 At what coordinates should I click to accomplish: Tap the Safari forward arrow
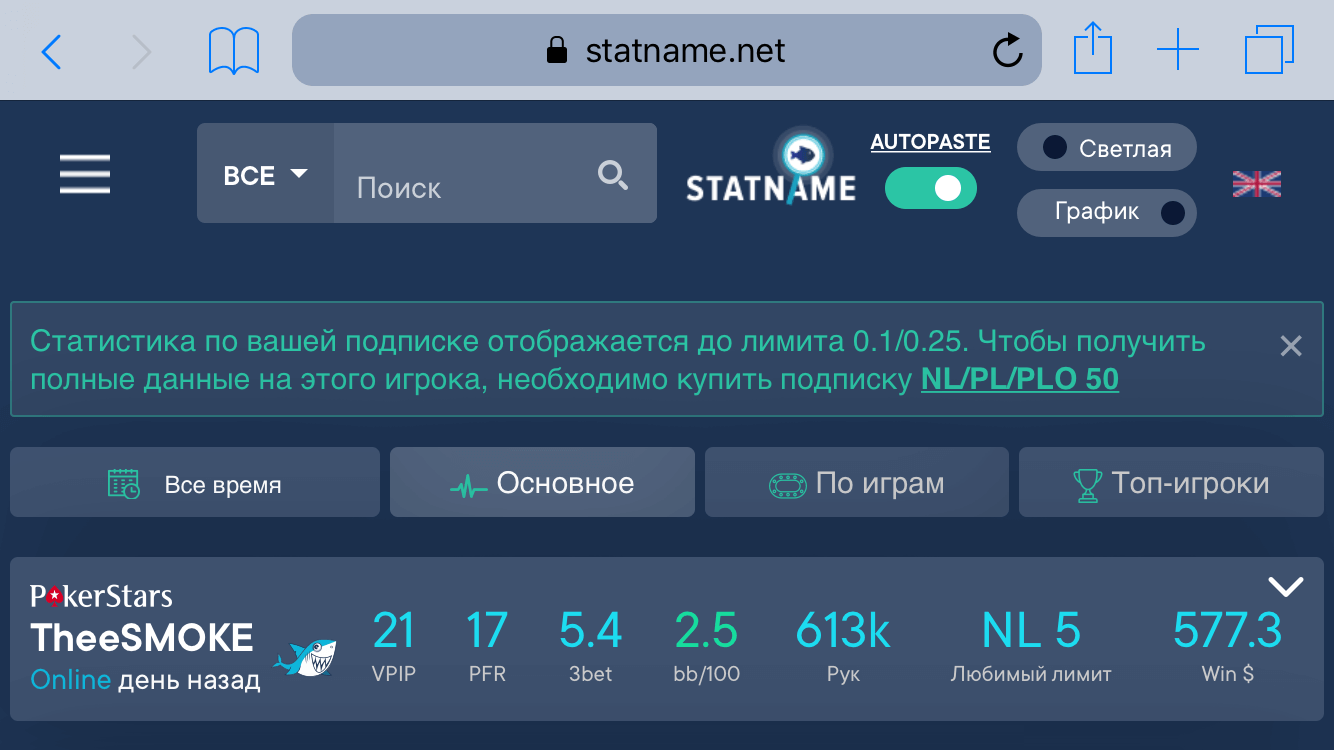(x=141, y=51)
